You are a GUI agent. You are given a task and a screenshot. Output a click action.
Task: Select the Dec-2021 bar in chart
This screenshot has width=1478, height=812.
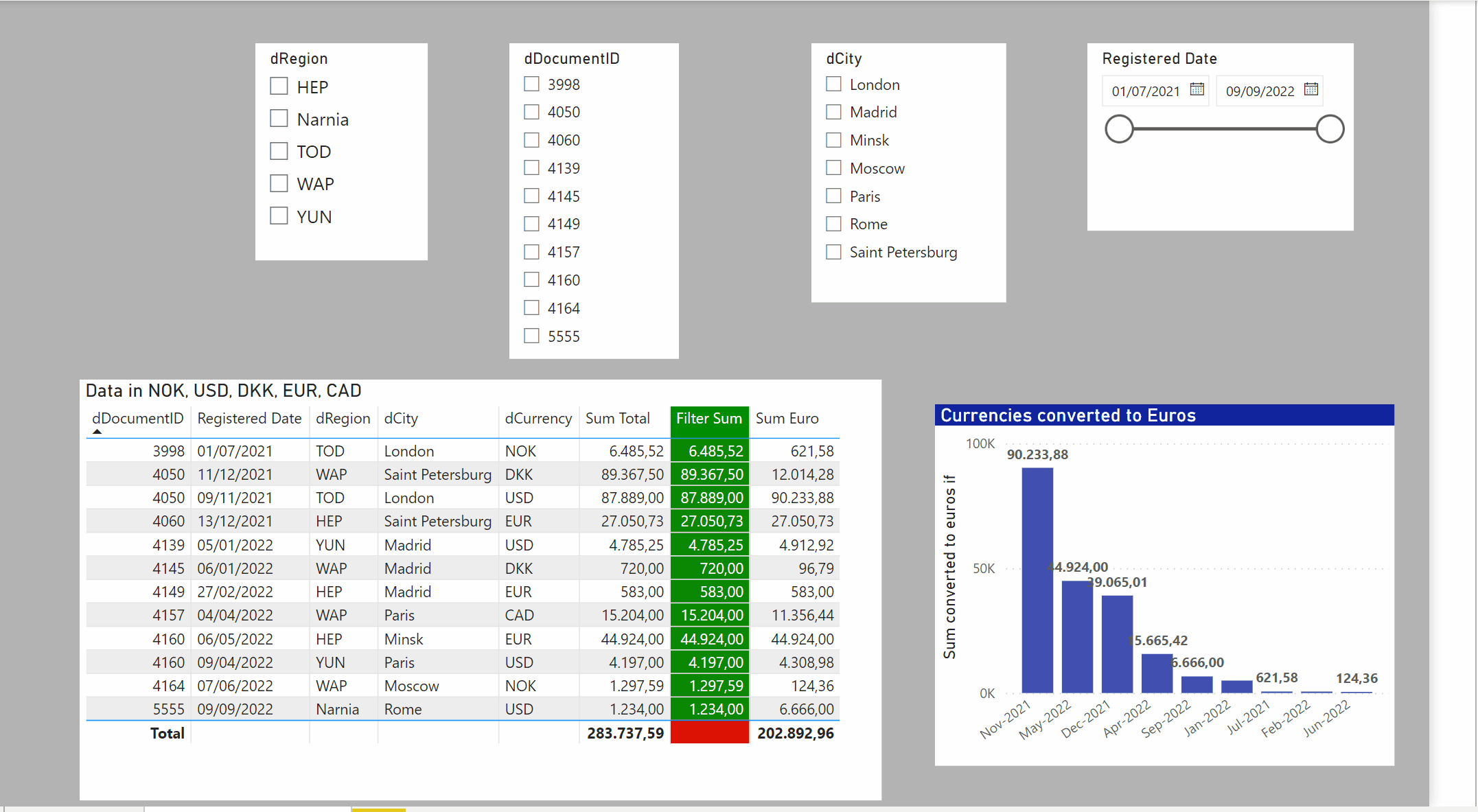1117,644
